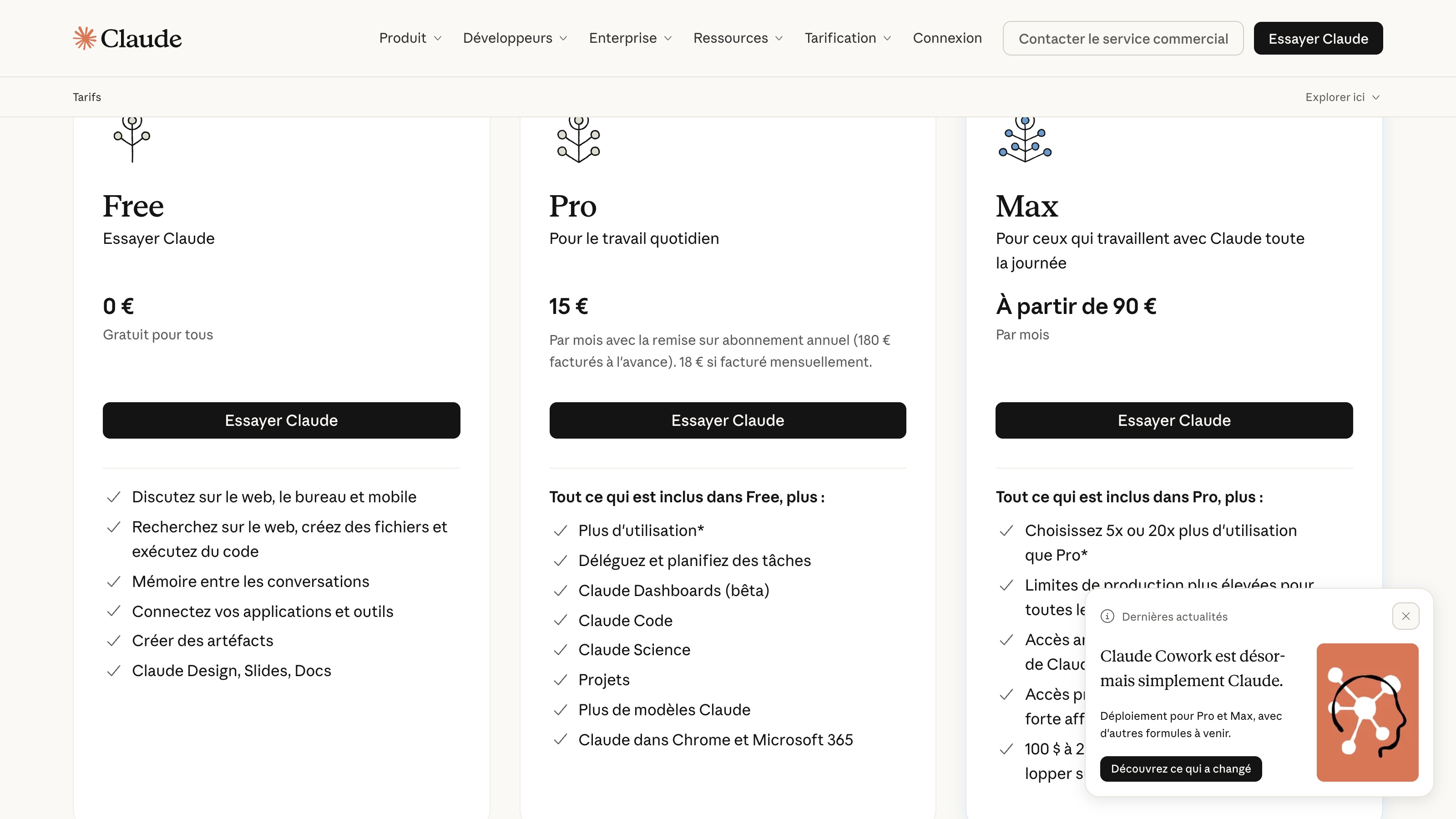Click checkmark beside Limites de production
The width and height of the screenshot is (1456, 819).
[x=1006, y=585]
